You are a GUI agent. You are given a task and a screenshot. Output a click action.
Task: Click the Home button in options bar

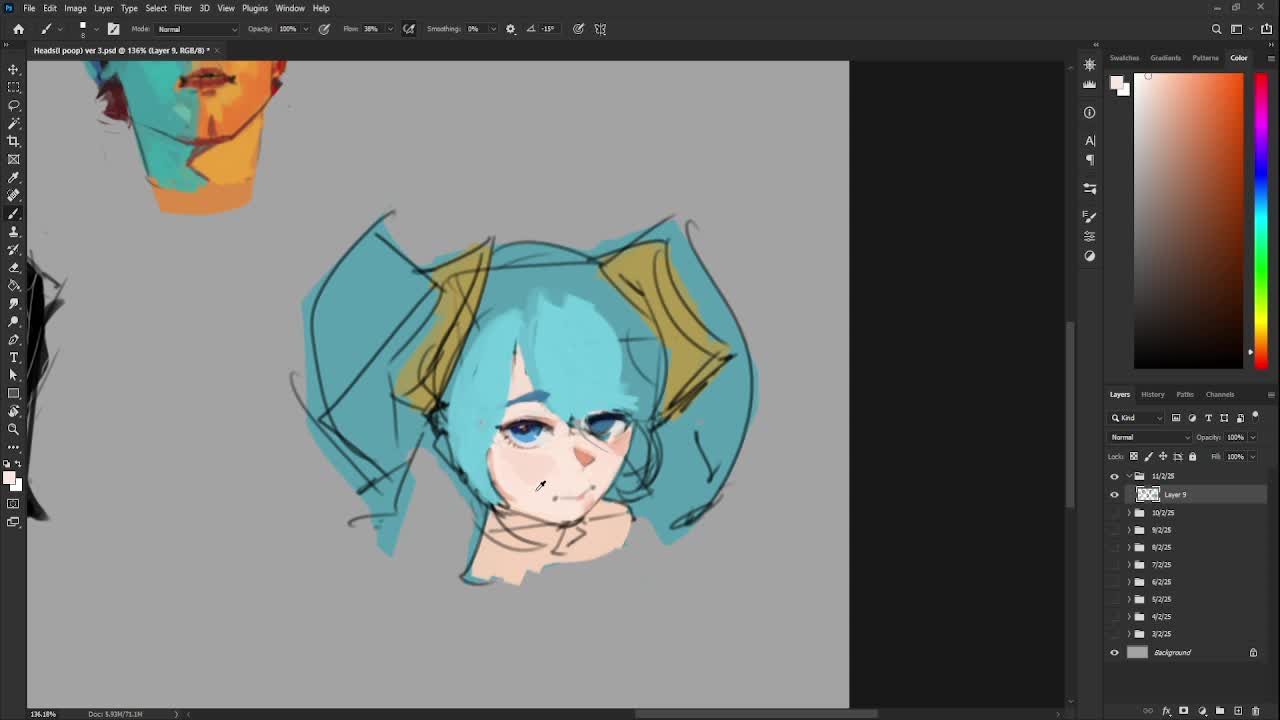click(18, 29)
